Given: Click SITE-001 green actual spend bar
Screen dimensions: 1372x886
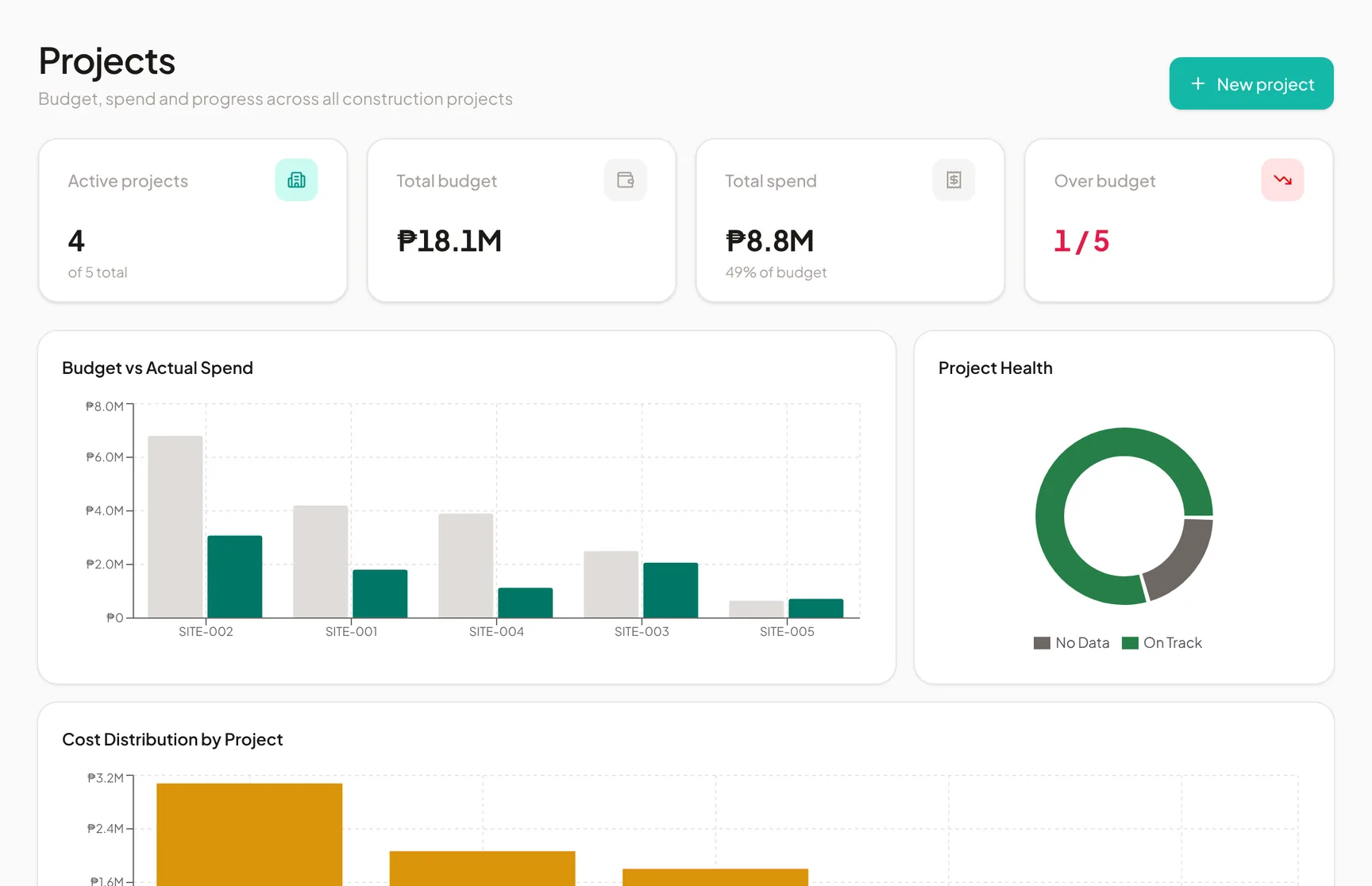Looking at the screenshot, I should (x=380, y=594).
